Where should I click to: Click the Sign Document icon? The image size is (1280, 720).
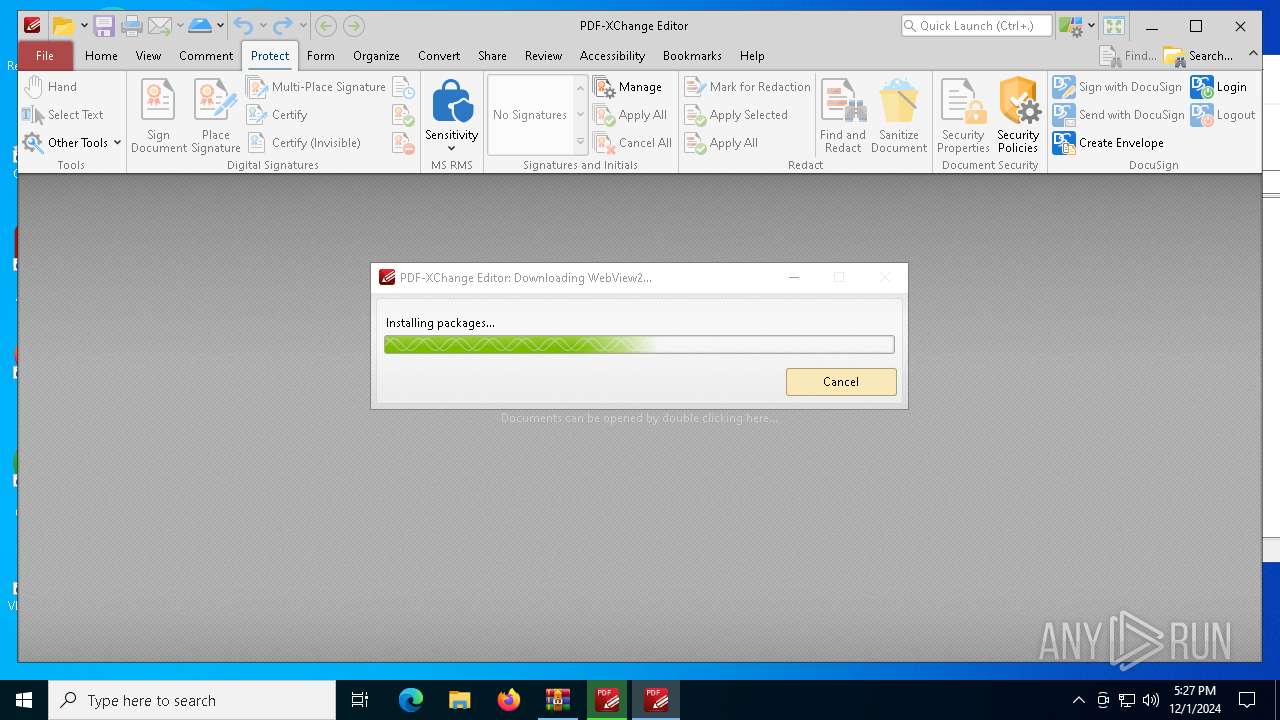click(x=158, y=116)
